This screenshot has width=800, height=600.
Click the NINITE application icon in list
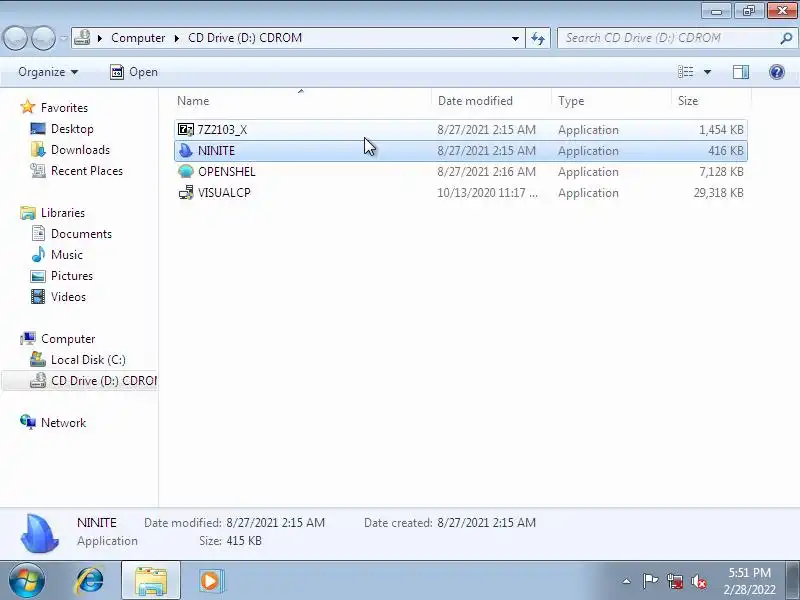click(186, 151)
